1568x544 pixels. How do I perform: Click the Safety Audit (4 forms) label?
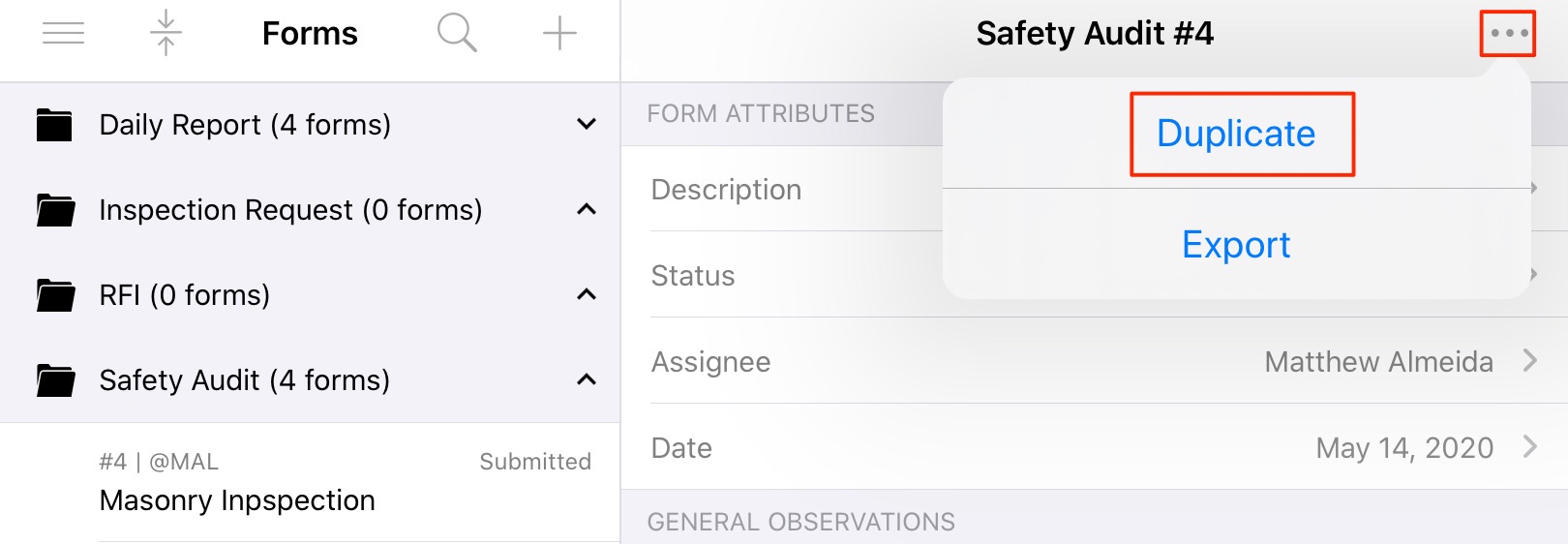click(245, 380)
